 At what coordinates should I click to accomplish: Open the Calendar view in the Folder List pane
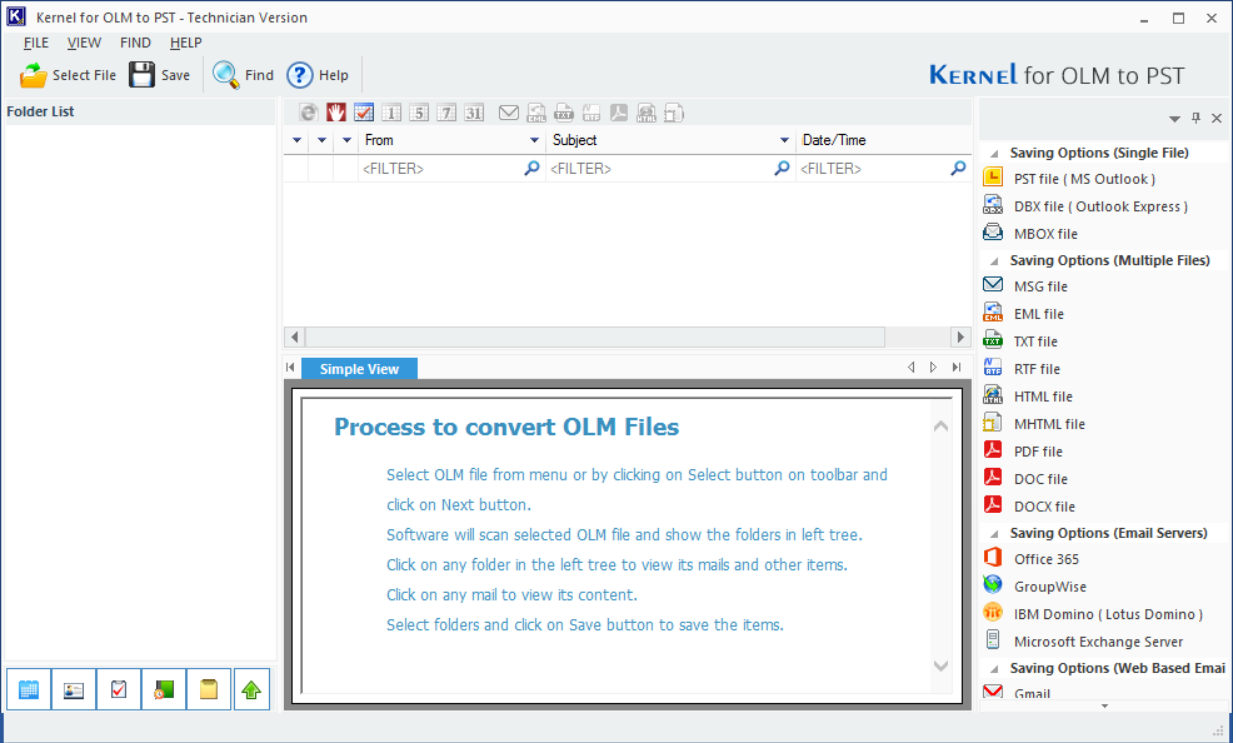coord(29,690)
